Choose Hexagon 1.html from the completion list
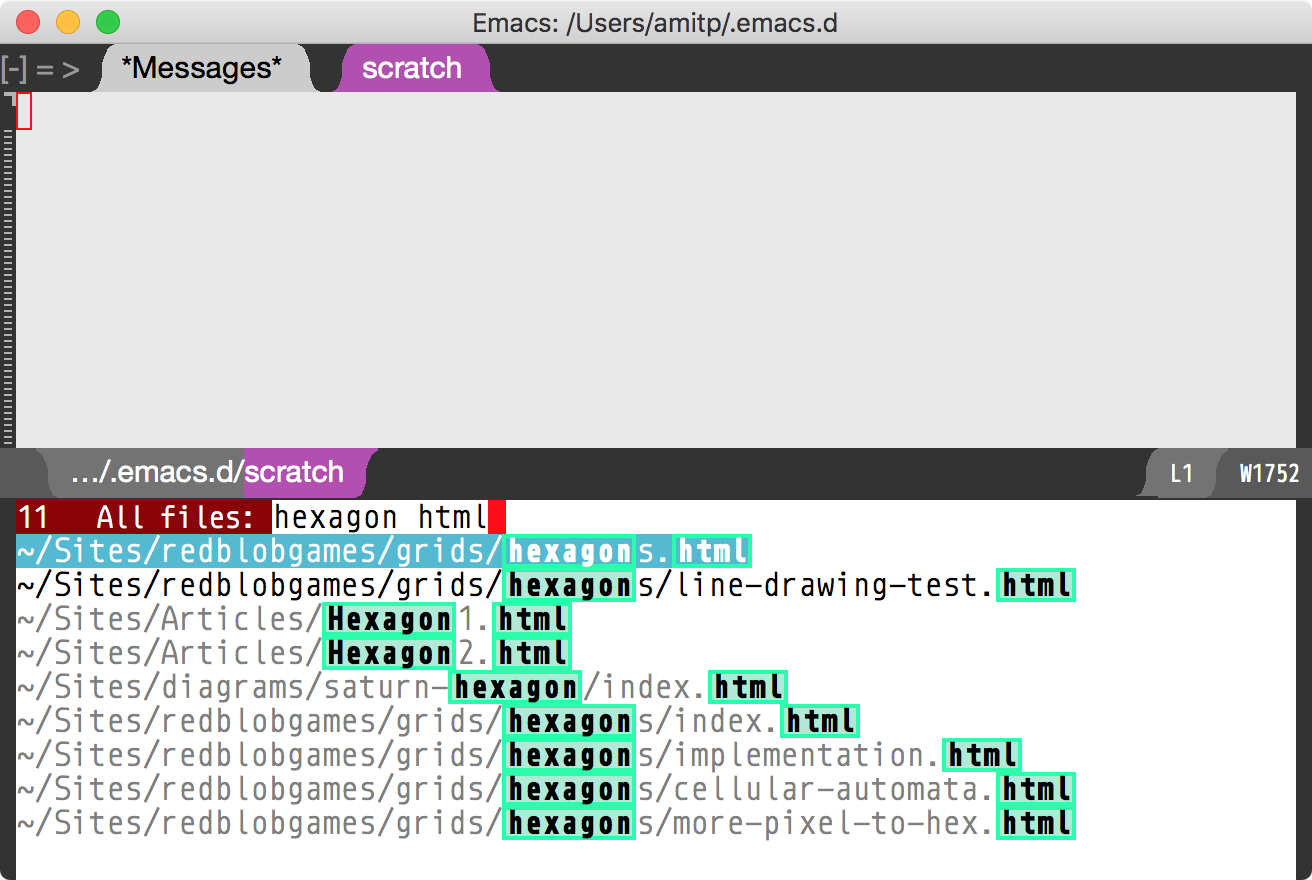1312x880 pixels. [x=300, y=619]
